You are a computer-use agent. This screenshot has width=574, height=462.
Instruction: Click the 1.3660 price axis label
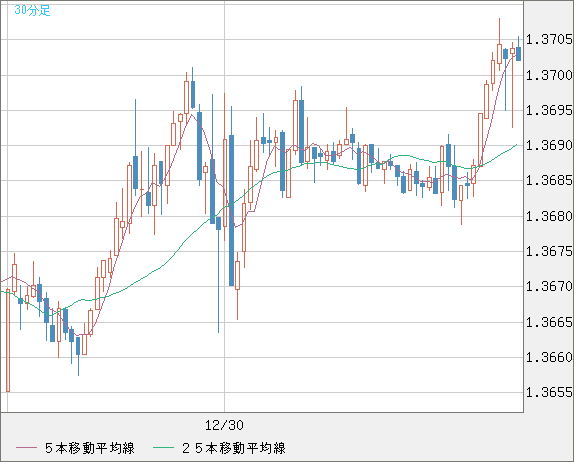coord(549,357)
